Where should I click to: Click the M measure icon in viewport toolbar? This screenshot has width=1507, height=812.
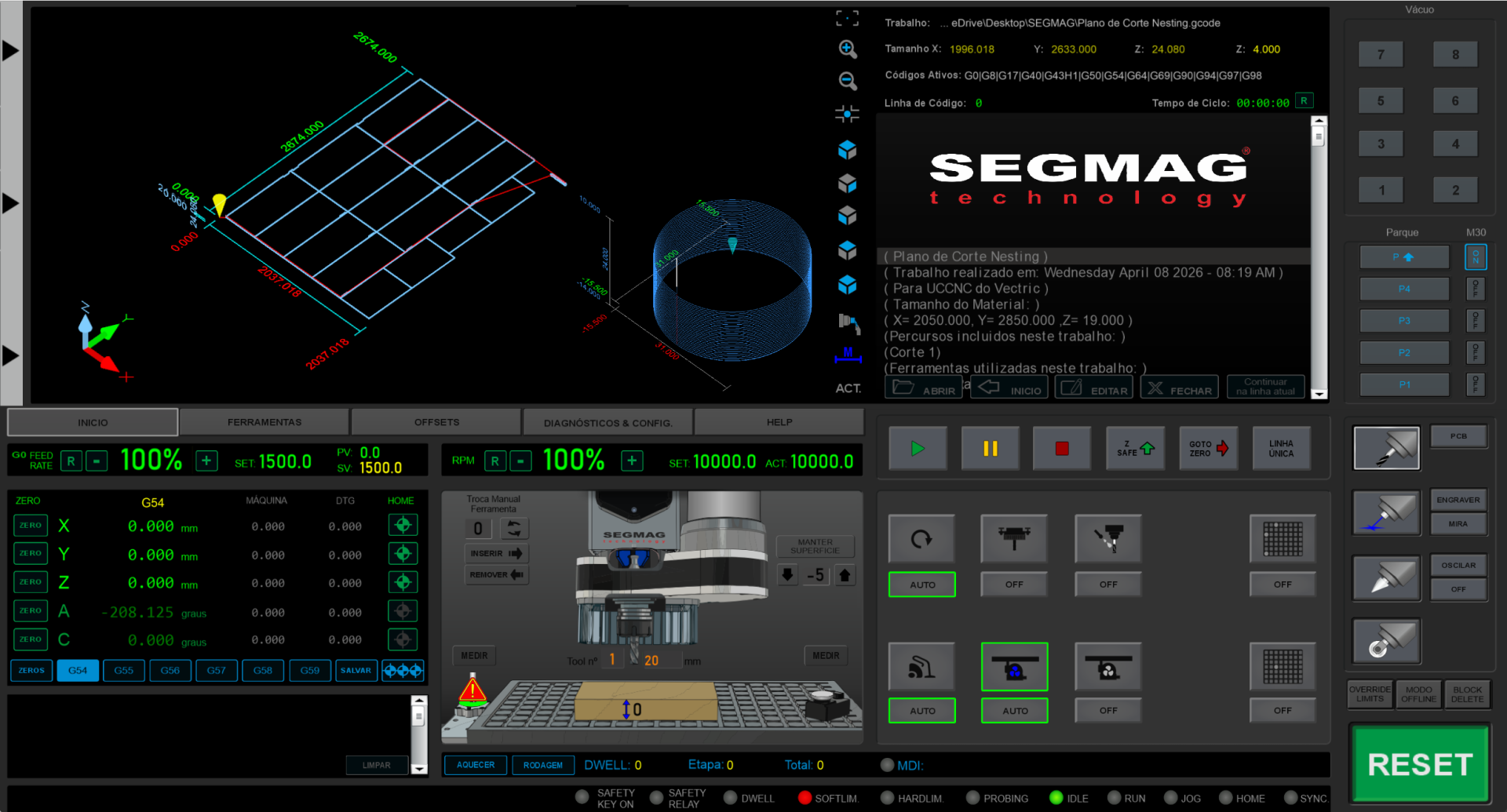[x=848, y=355]
